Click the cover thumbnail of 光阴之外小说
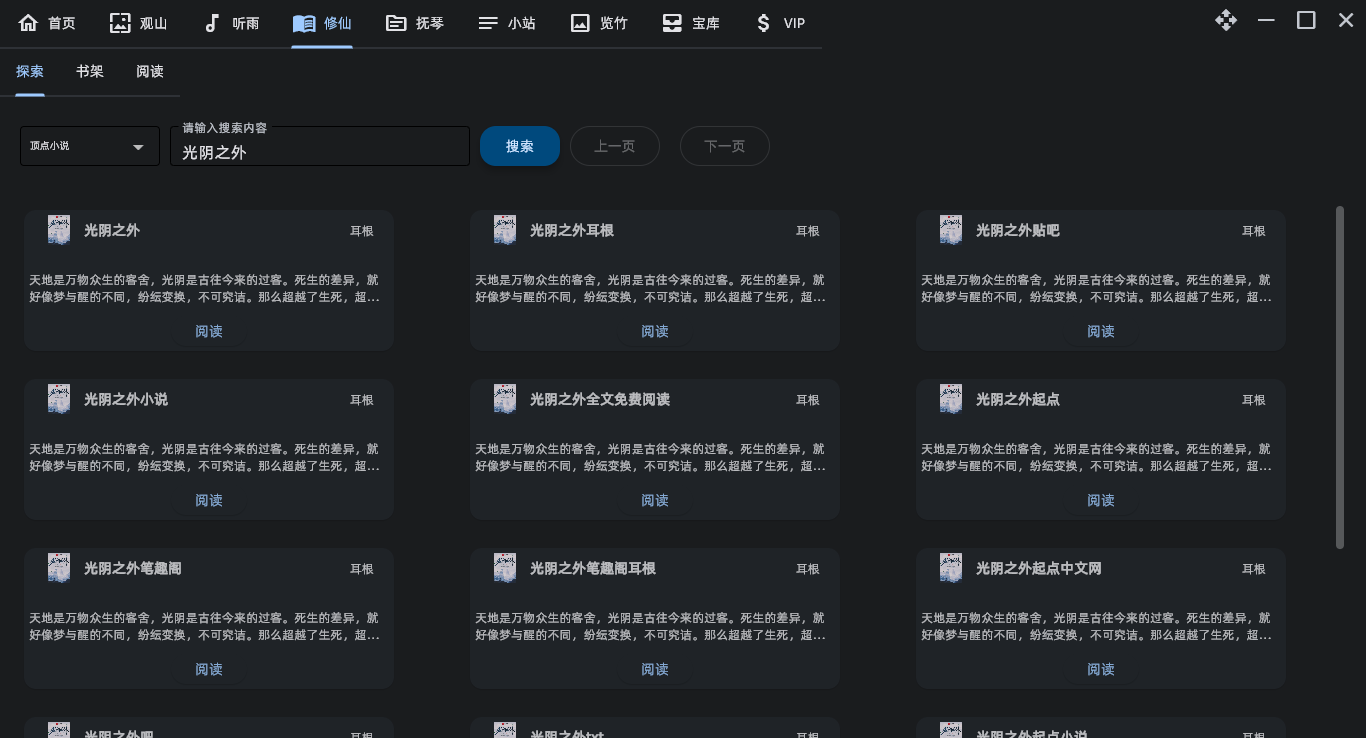 (59, 399)
